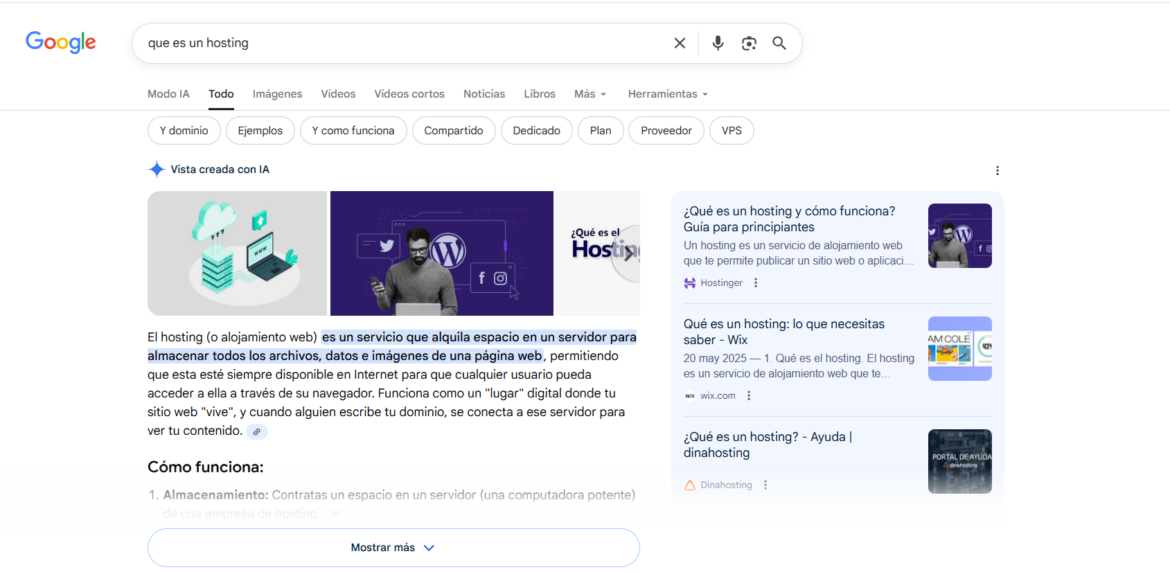Select the 'Ejemplos' suggestion chip

(x=260, y=131)
